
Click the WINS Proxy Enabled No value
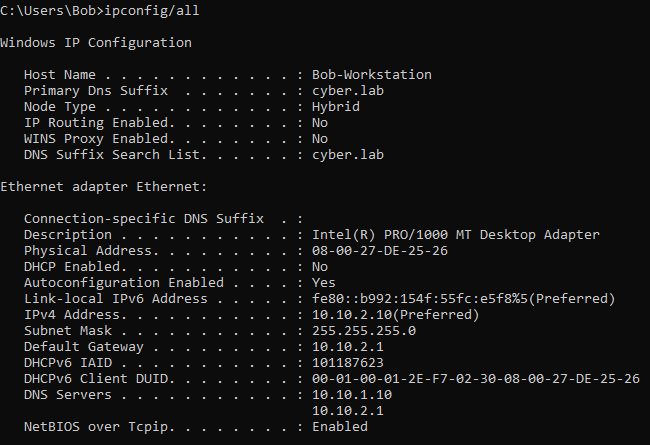tap(320, 139)
